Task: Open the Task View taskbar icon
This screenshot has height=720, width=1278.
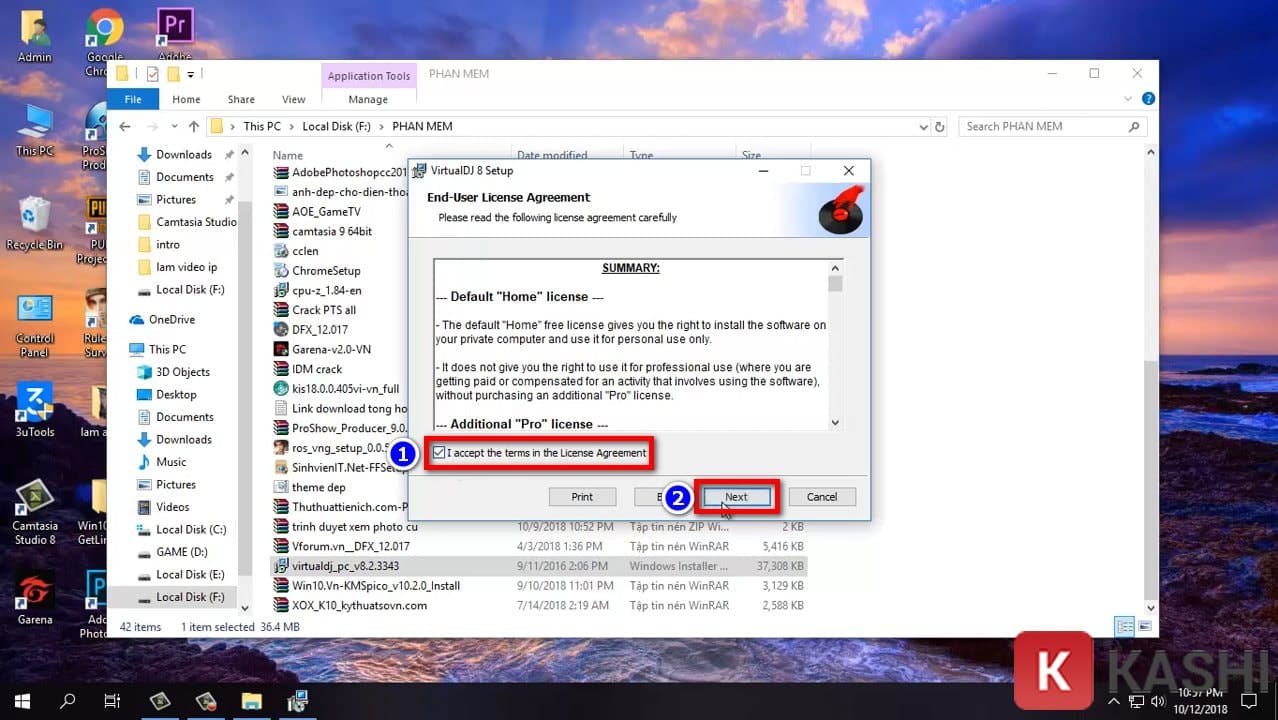Action: 112,700
